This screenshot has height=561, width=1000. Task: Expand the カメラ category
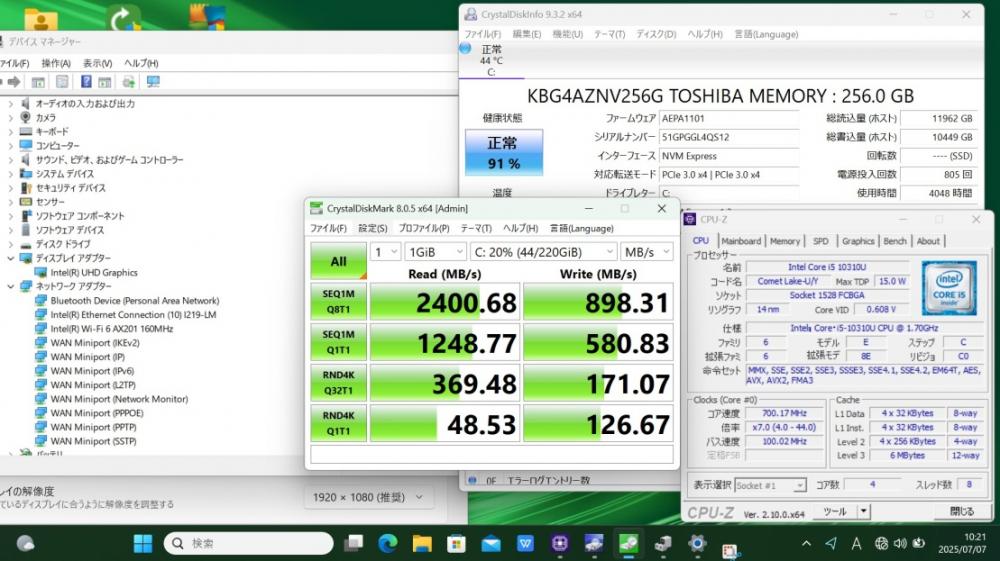[x=10, y=117]
